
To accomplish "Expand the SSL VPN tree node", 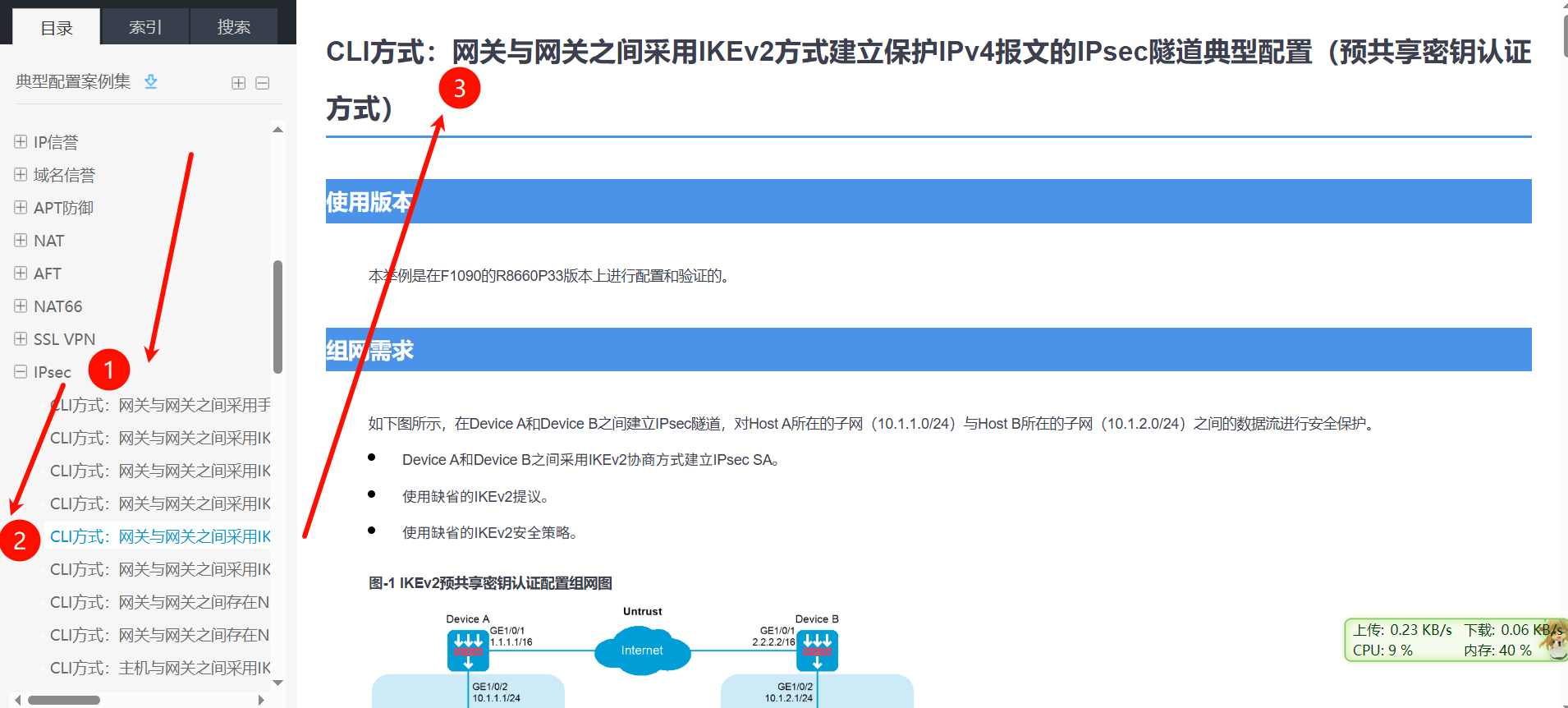I will 21,339.
